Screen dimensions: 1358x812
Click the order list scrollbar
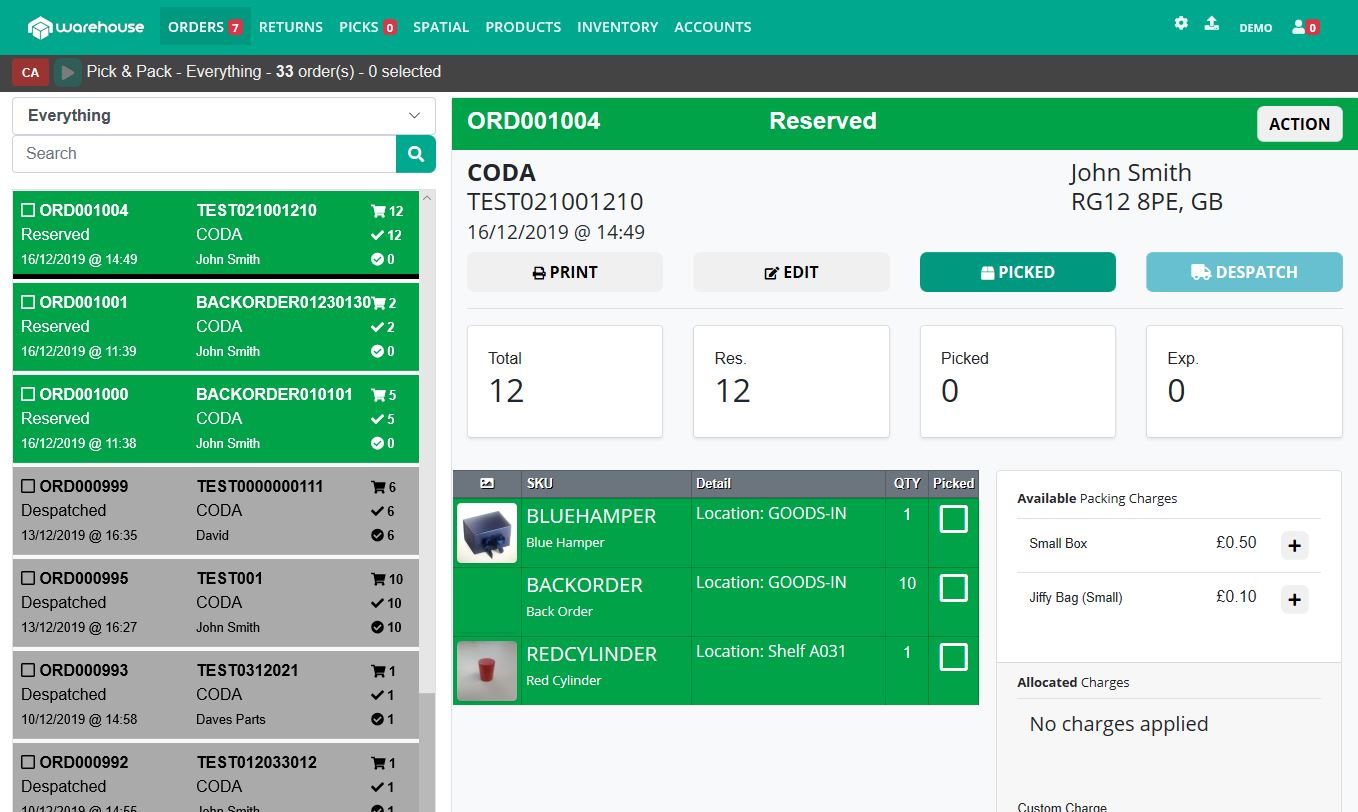click(428, 450)
